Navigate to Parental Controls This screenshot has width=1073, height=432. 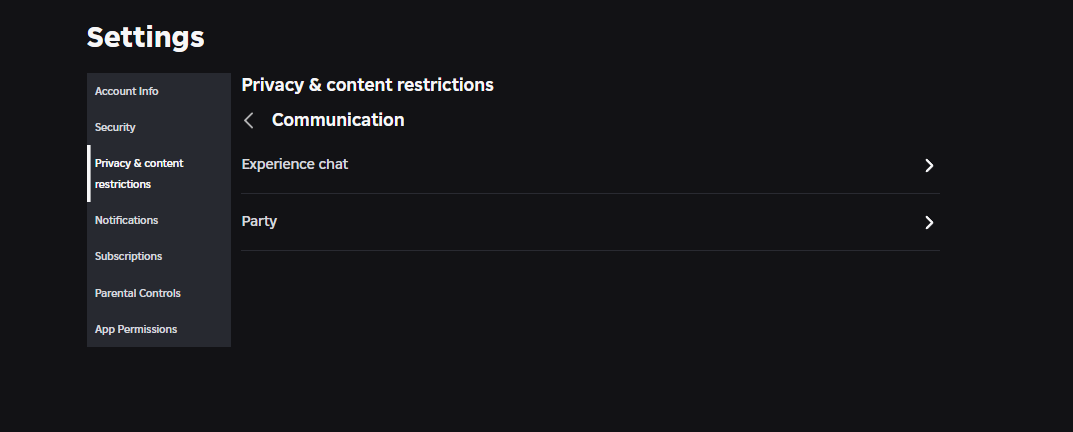(138, 293)
